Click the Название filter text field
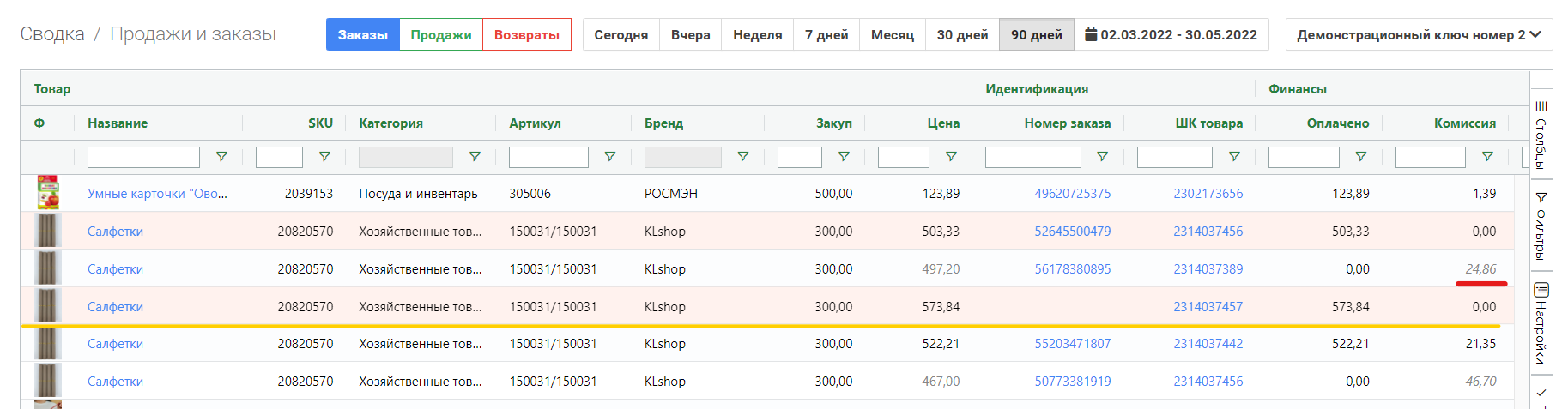The height and width of the screenshot is (409, 1568). pyautogui.click(x=143, y=157)
